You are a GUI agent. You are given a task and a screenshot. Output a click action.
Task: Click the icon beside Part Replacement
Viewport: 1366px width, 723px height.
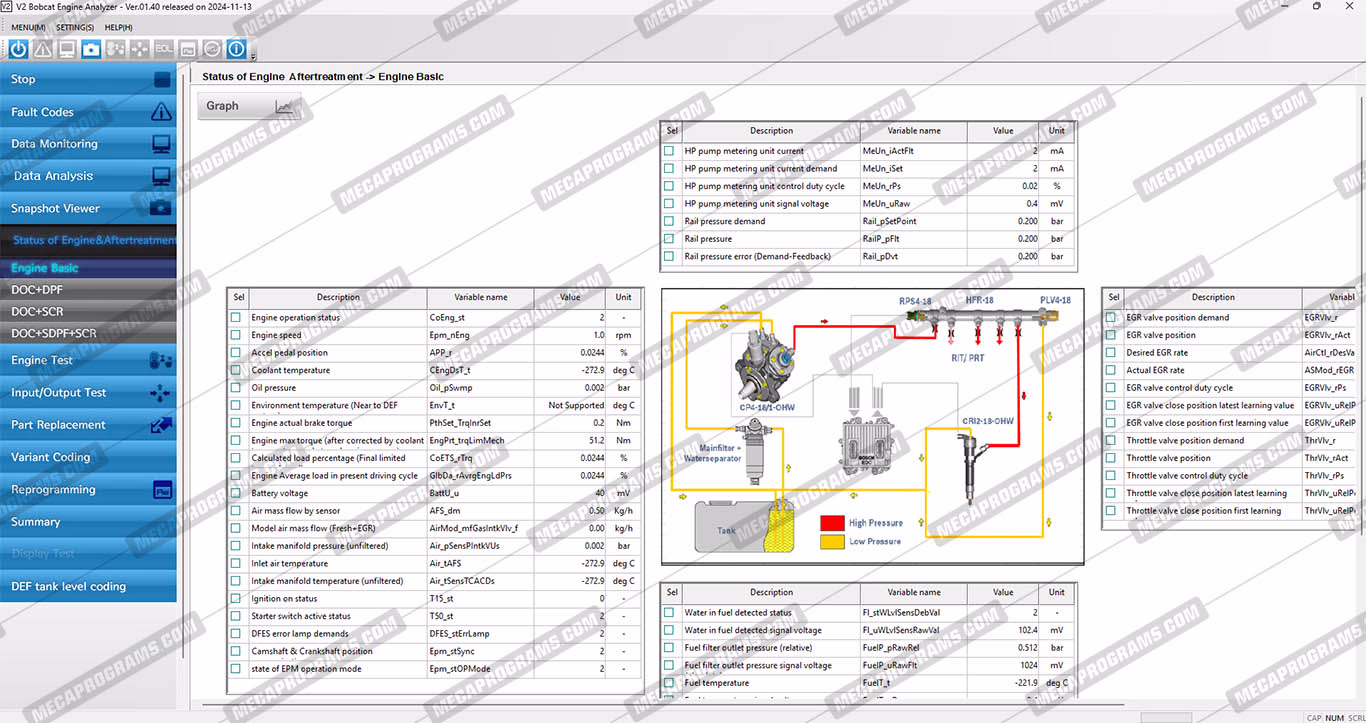click(161, 425)
